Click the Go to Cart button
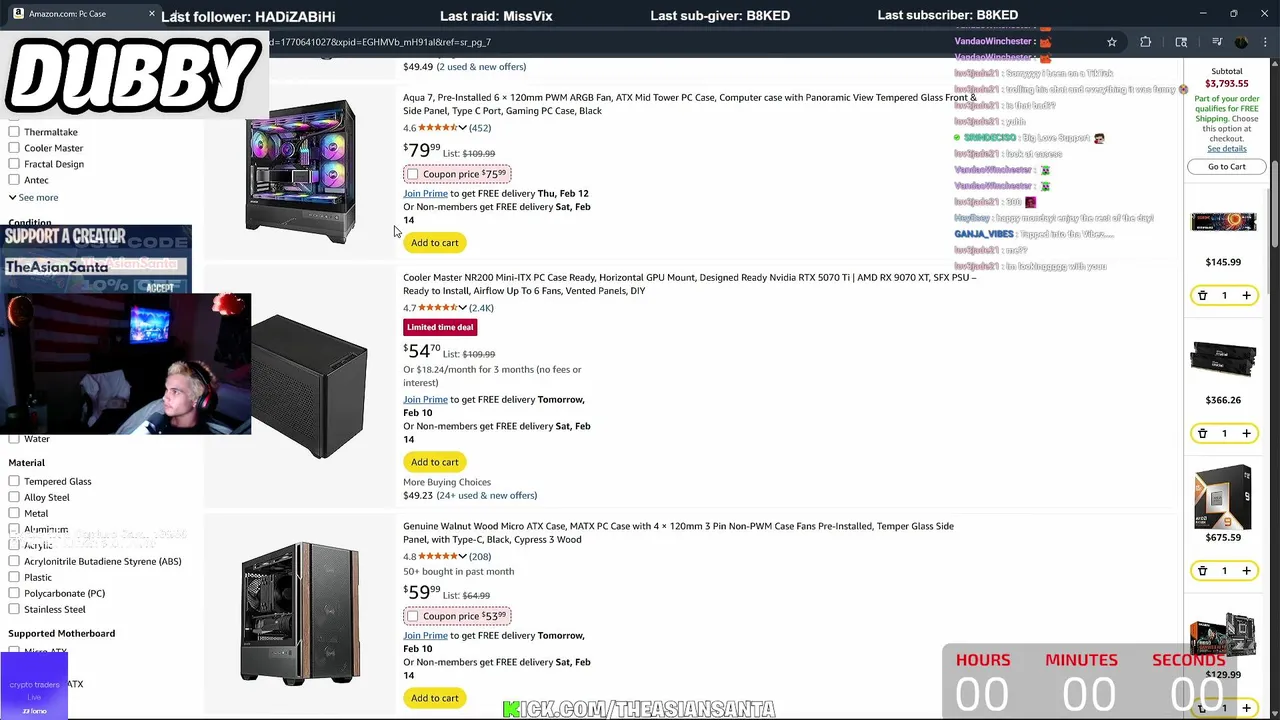The height and width of the screenshot is (720, 1280). (1226, 167)
